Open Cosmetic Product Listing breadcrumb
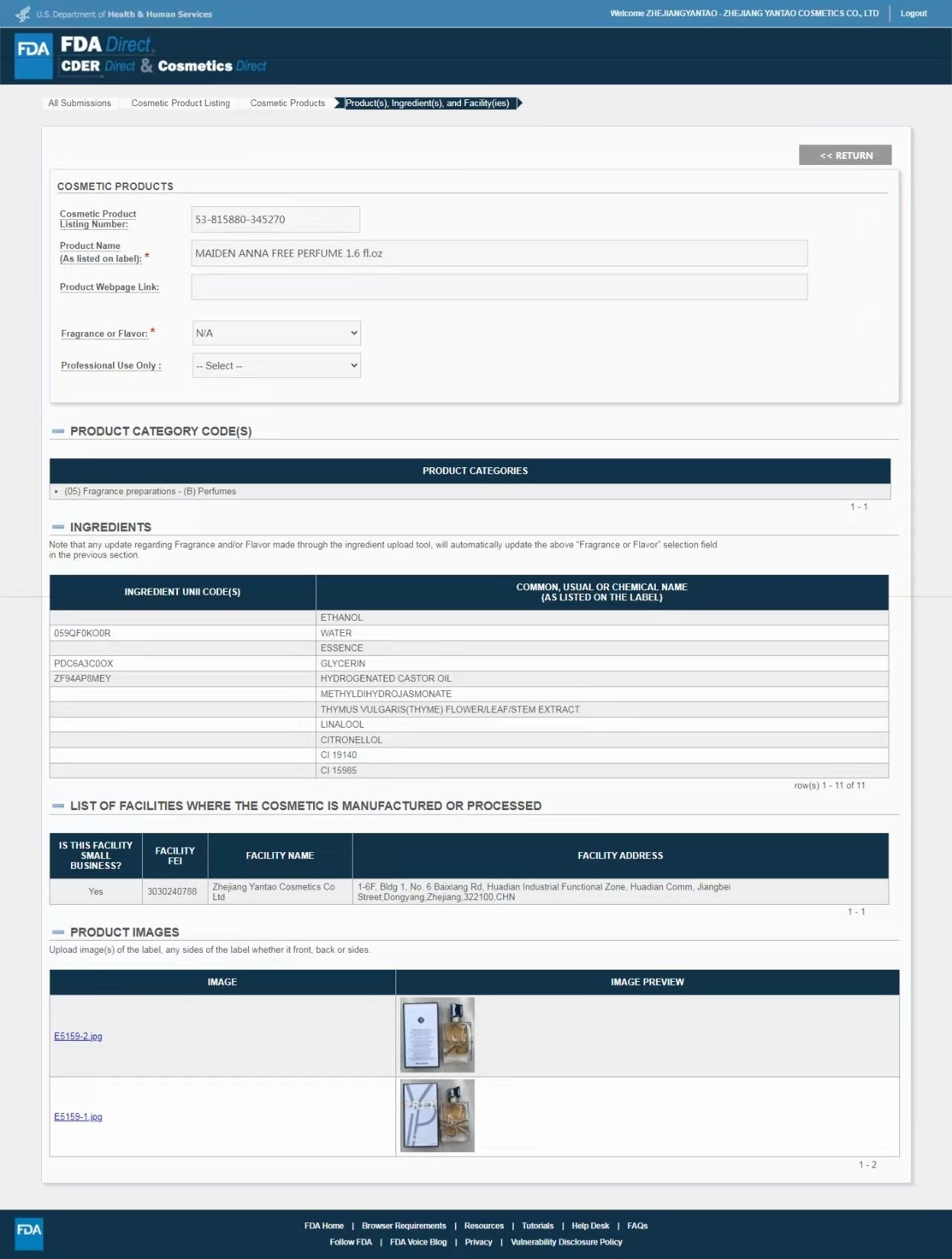952x1259 pixels. click(x=180, y=103)
